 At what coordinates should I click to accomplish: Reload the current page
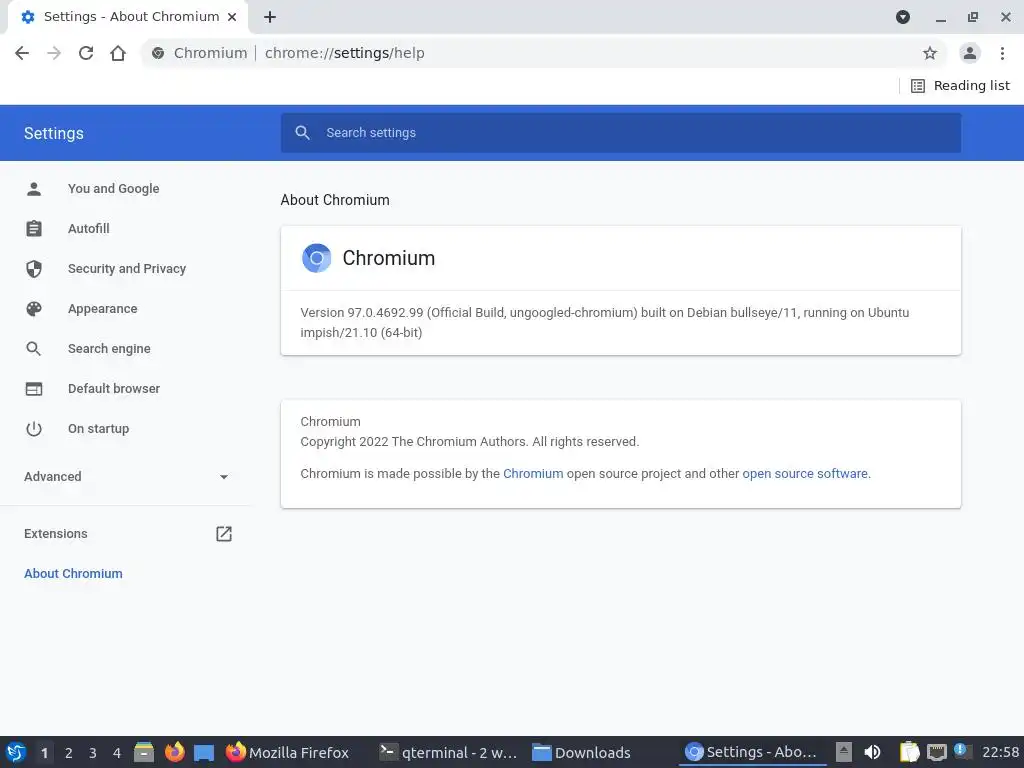pyautogui.click(x=86, y=53)
